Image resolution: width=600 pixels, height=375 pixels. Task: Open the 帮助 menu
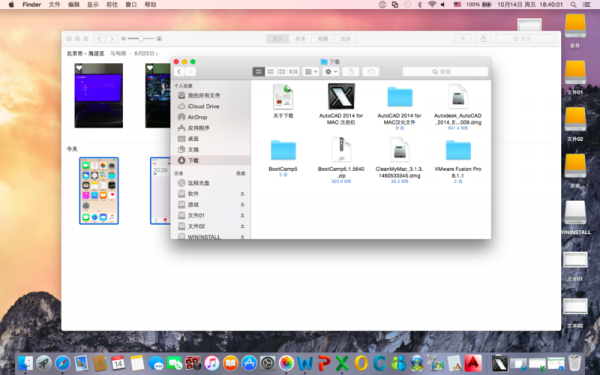point(150,5)
